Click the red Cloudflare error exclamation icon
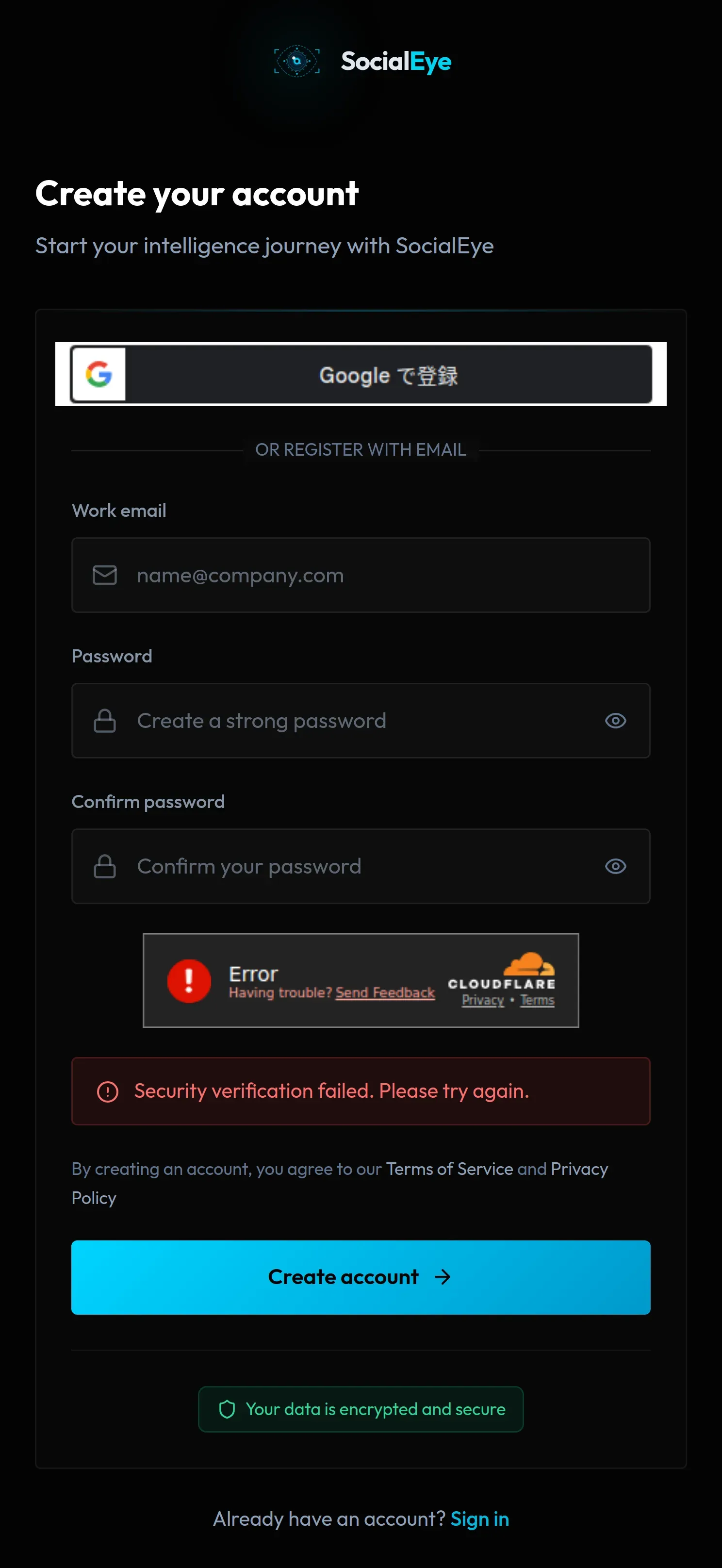This screenshot has width=722, height=1568. tap(189, 981)
